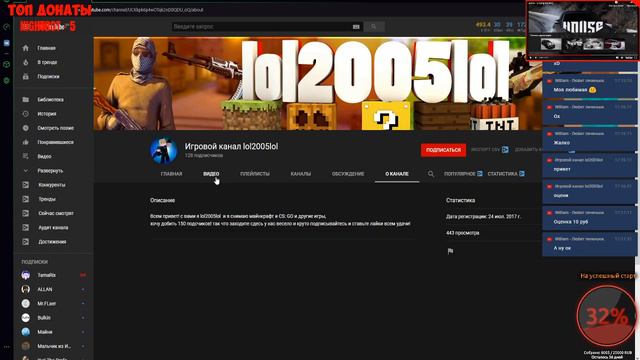640x360 pixels.
Task: Open the СТАТИСТИКА vidIQ tab
Action: (506, 174)
